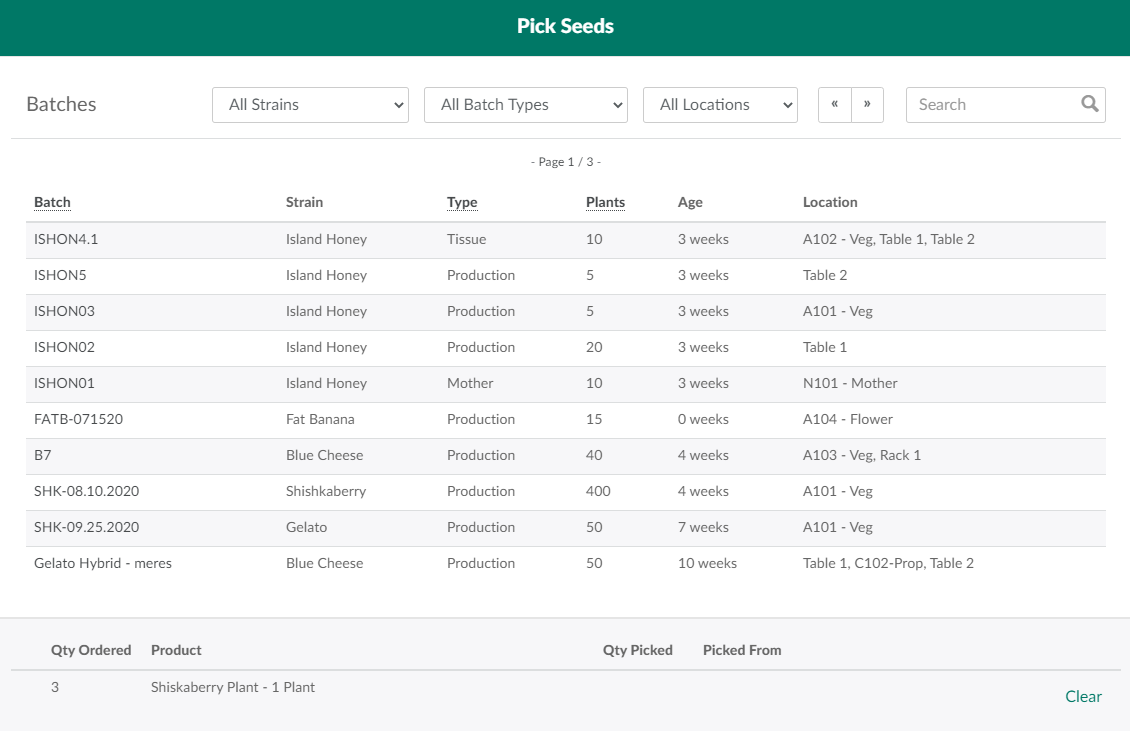This screenshot has width=1130, height=731.
Task: Go to next page of batches
Action: [867, 104]
